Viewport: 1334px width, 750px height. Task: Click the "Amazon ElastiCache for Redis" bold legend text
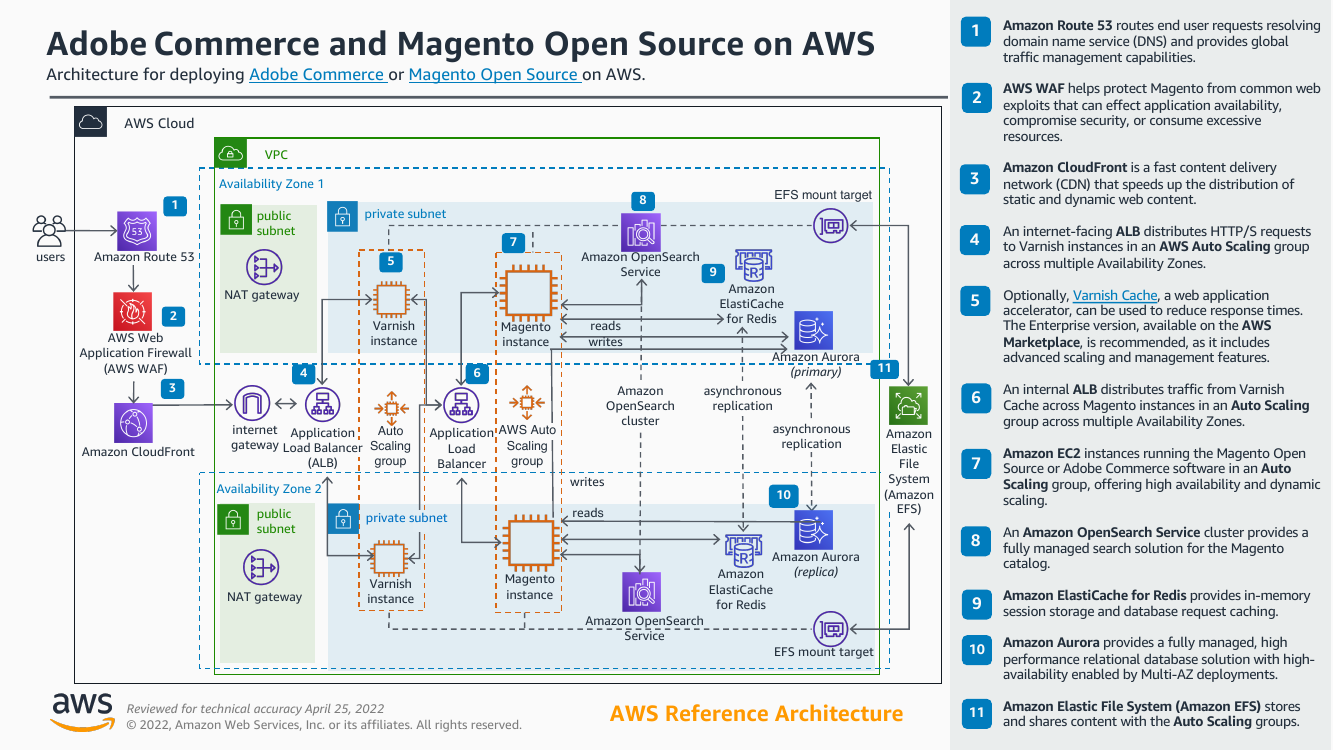[x=1094, y=596]
